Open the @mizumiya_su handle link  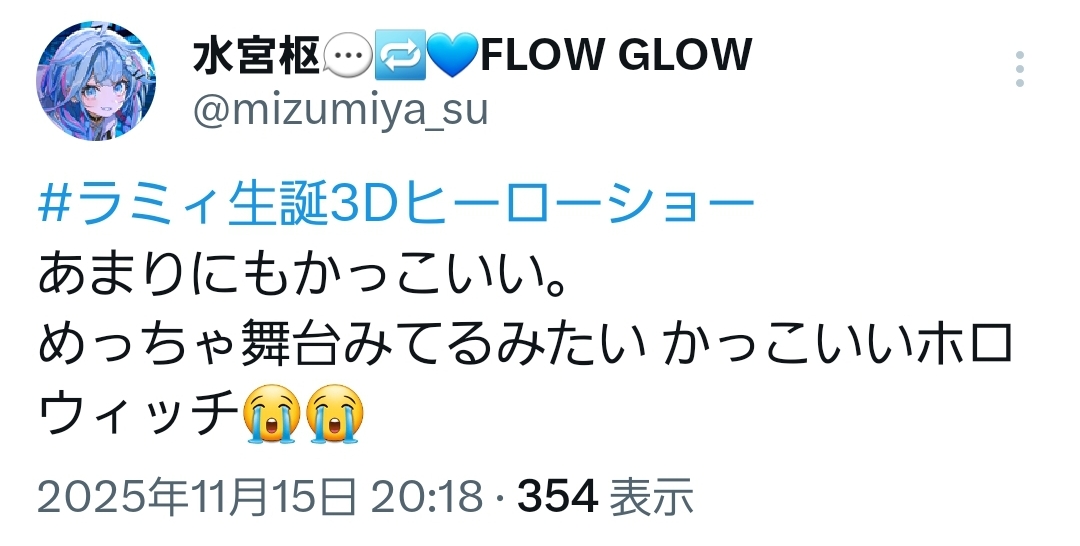341,110
